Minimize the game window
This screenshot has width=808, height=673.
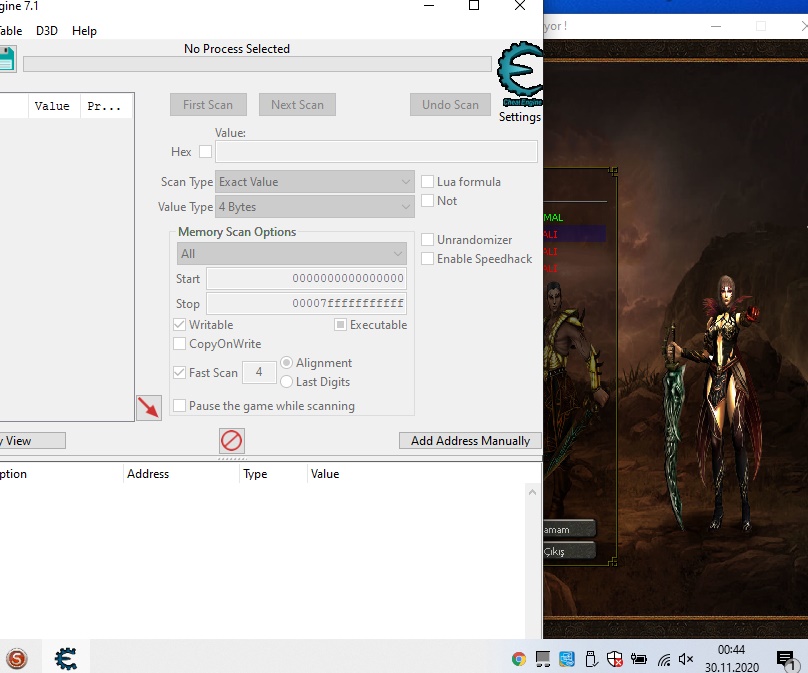click(x=716, y=26)
